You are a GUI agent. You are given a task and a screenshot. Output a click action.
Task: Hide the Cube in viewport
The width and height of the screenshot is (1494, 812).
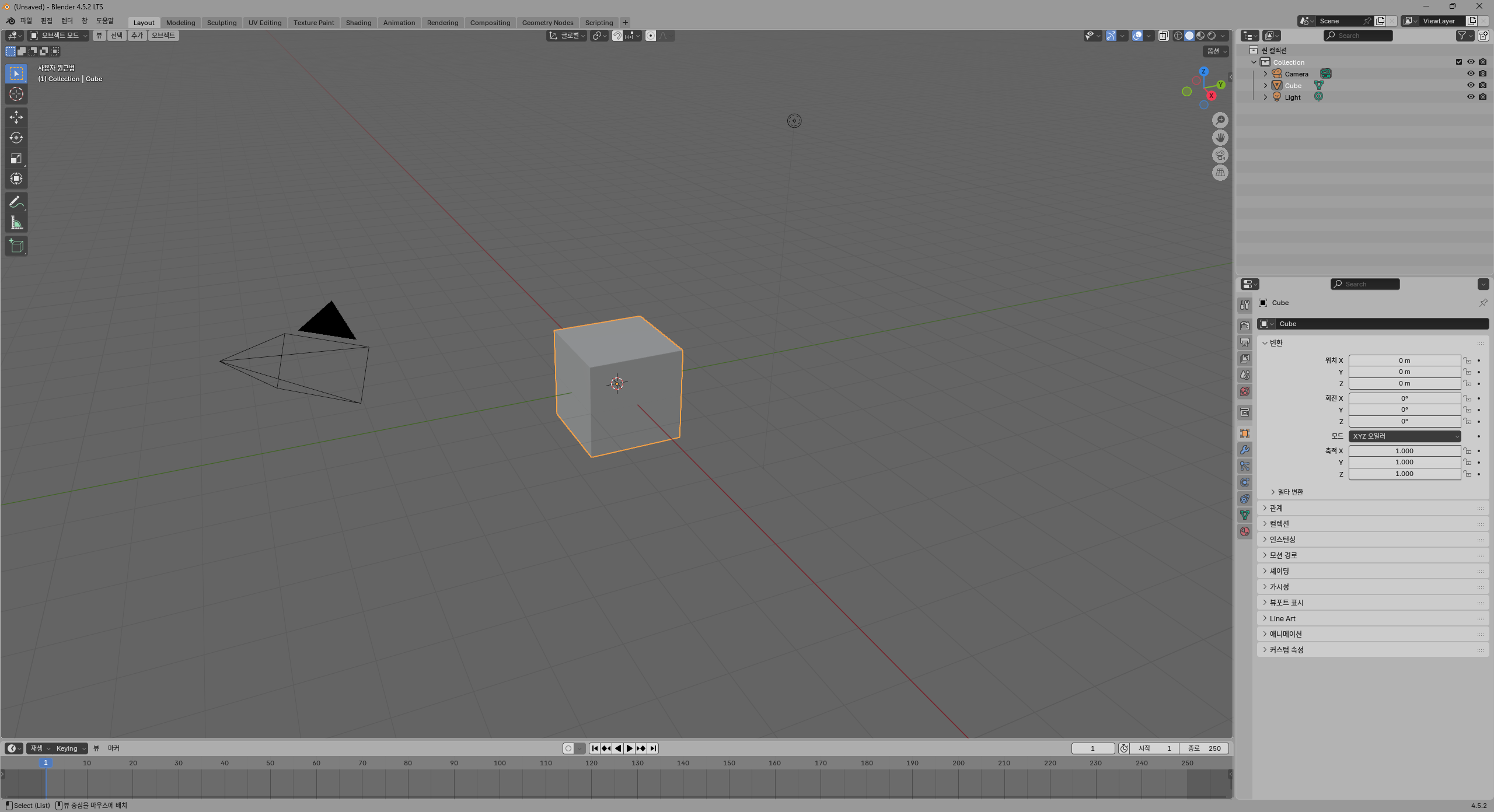(1471, 85)
